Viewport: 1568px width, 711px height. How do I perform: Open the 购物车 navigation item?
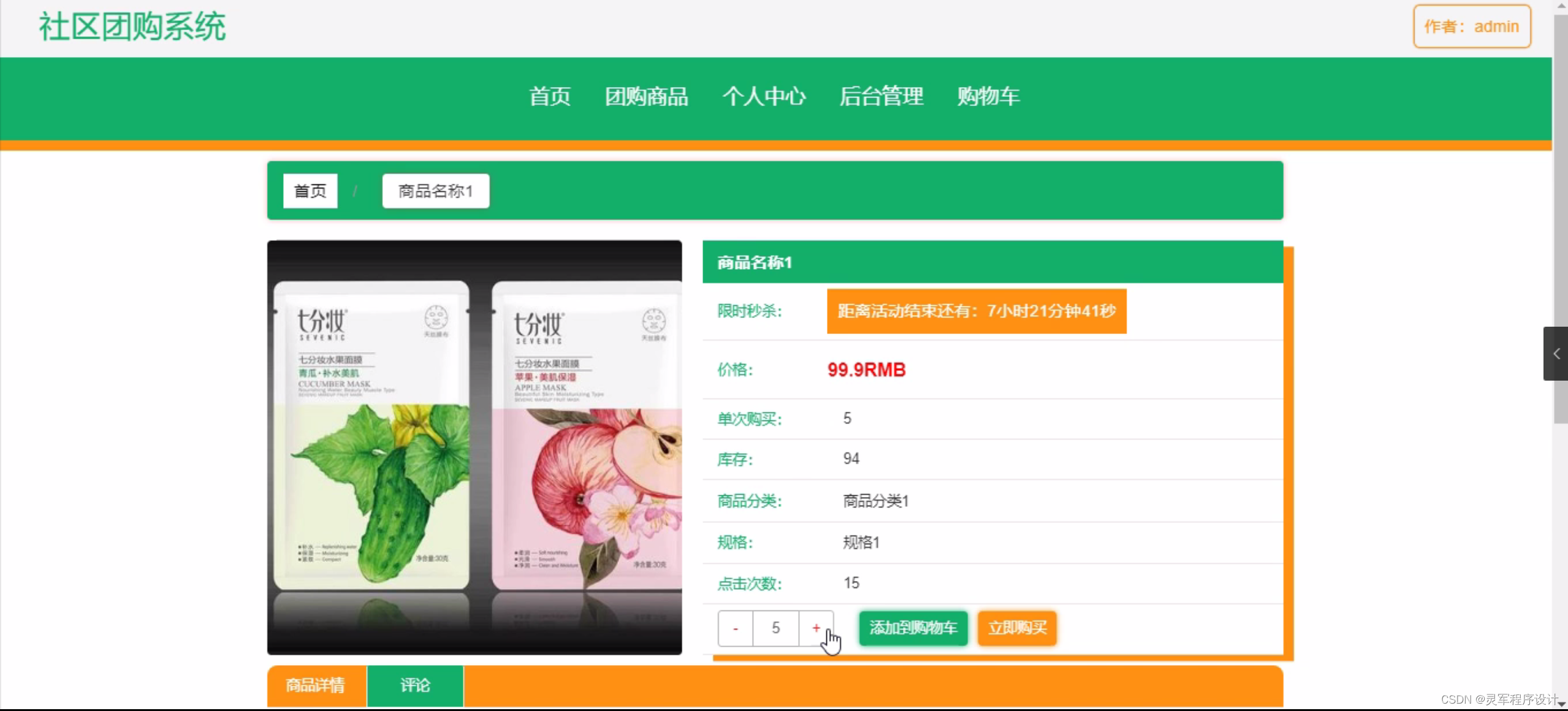coord(988,96)
